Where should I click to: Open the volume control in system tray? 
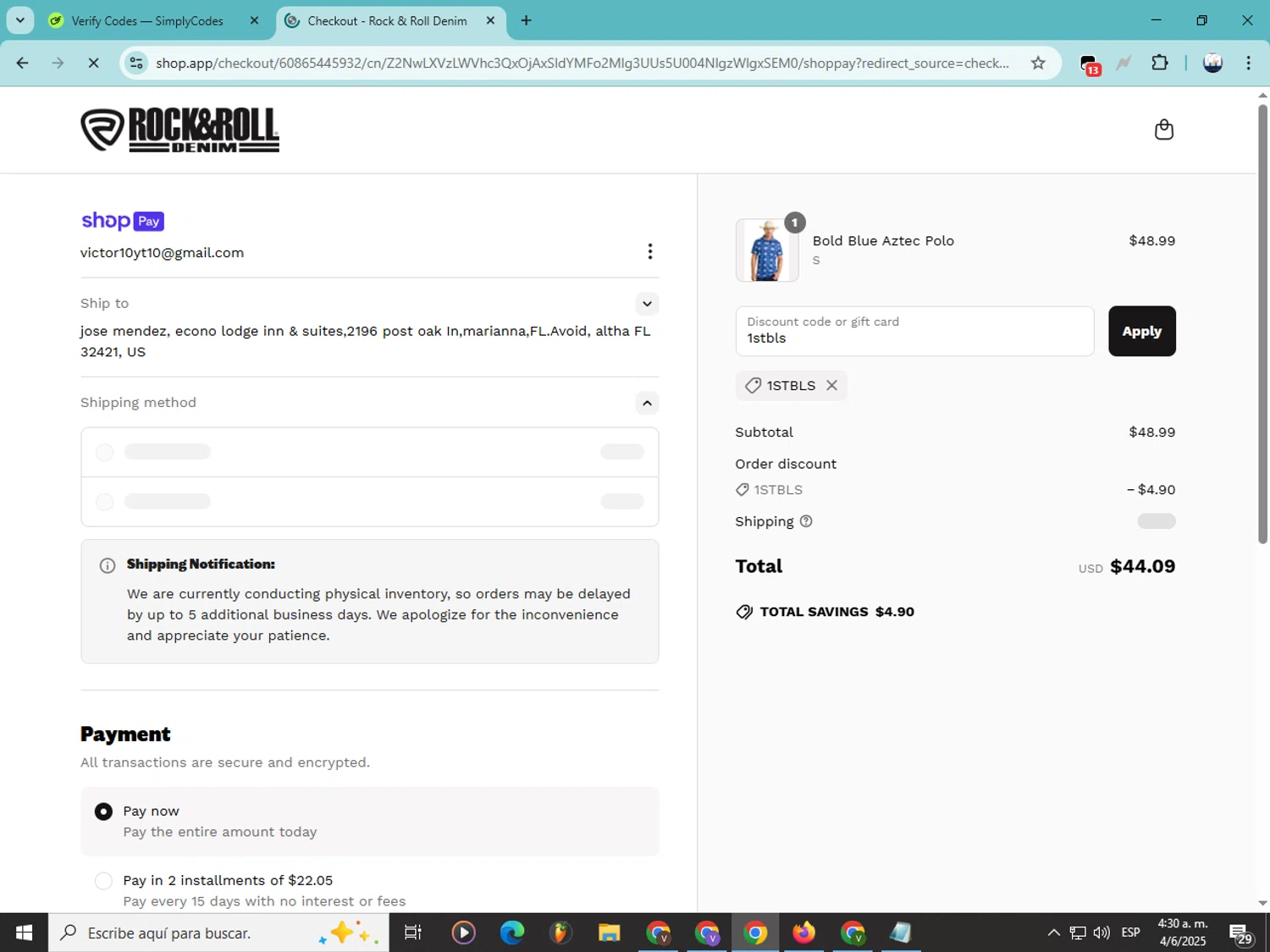click(x=1102, y=933)
